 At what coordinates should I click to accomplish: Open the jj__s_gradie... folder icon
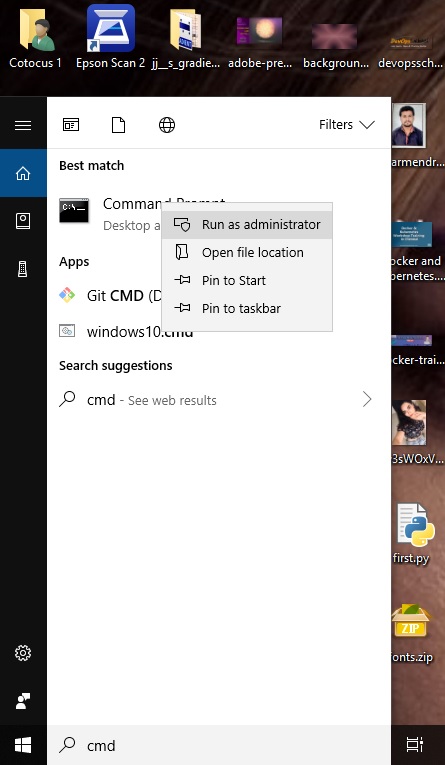[185, 29]
